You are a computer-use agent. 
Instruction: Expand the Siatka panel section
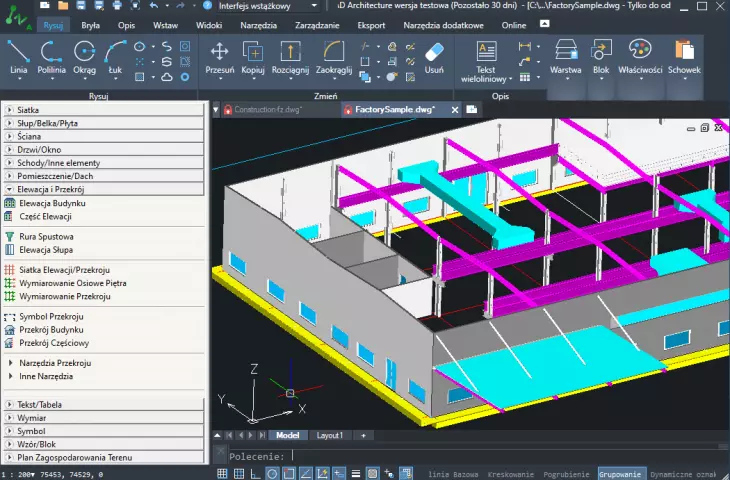(x=103, y=110)
